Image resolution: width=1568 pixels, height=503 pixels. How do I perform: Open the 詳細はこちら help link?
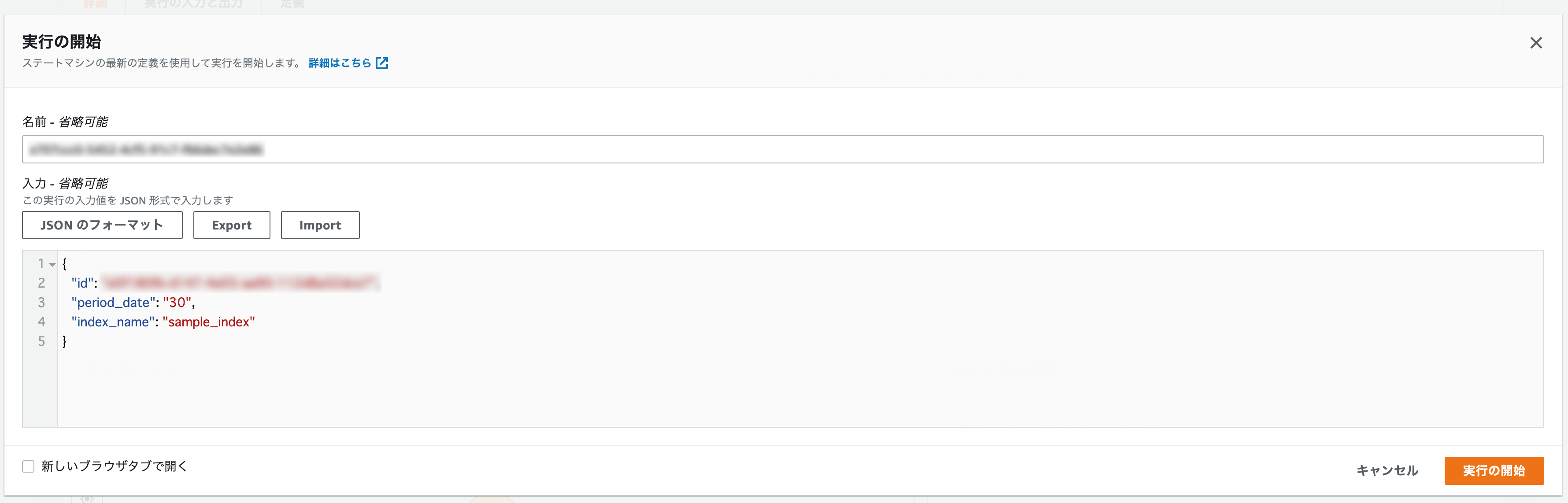pyautogui.click(x=340, y=63)
